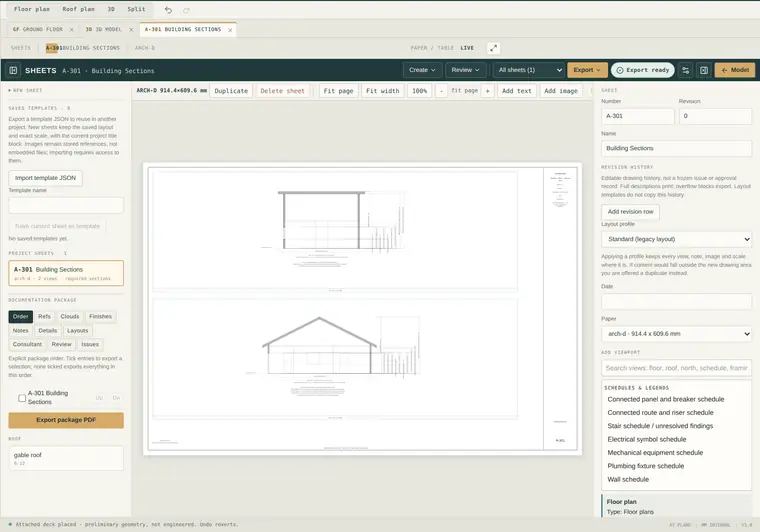Image resolution: width=760 pixels, height=532 pixels.
Task: Open the Create dropdown
Action: [x=422, y=70]
